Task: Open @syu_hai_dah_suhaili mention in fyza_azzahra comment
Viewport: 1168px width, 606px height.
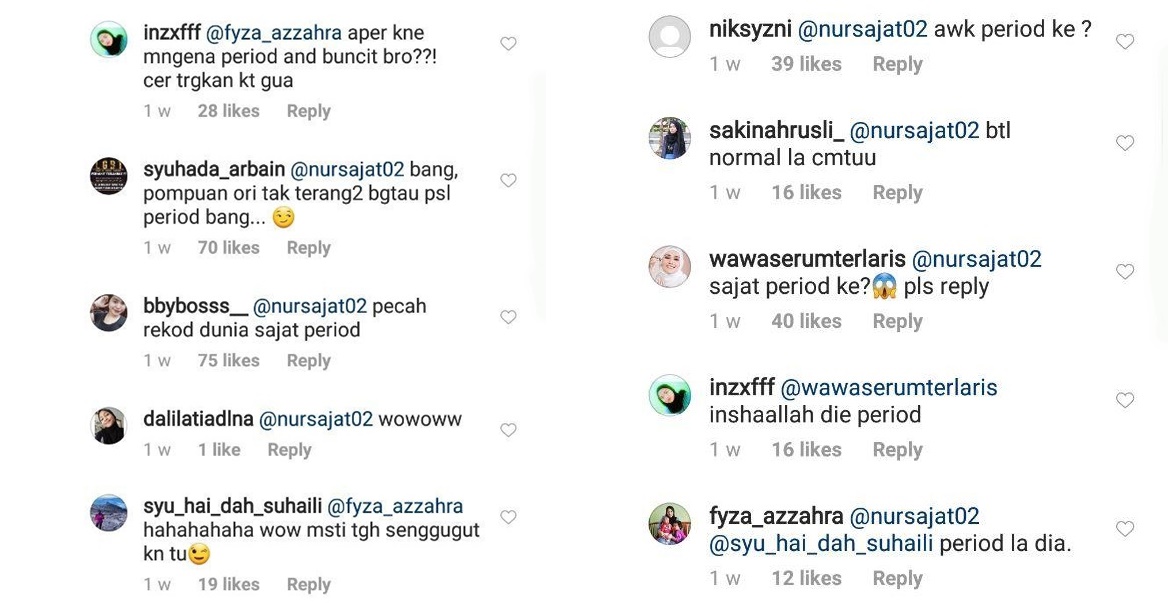Action: [821, 544]
